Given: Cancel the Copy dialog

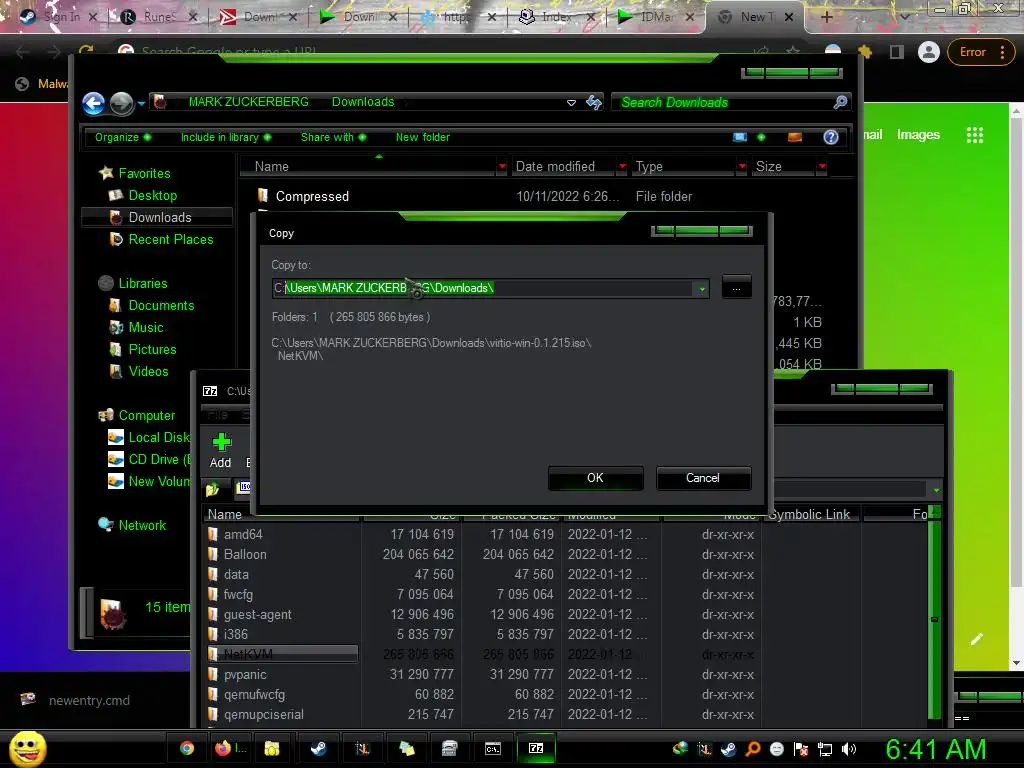Looking at the screenshot, I should (703, 478).
